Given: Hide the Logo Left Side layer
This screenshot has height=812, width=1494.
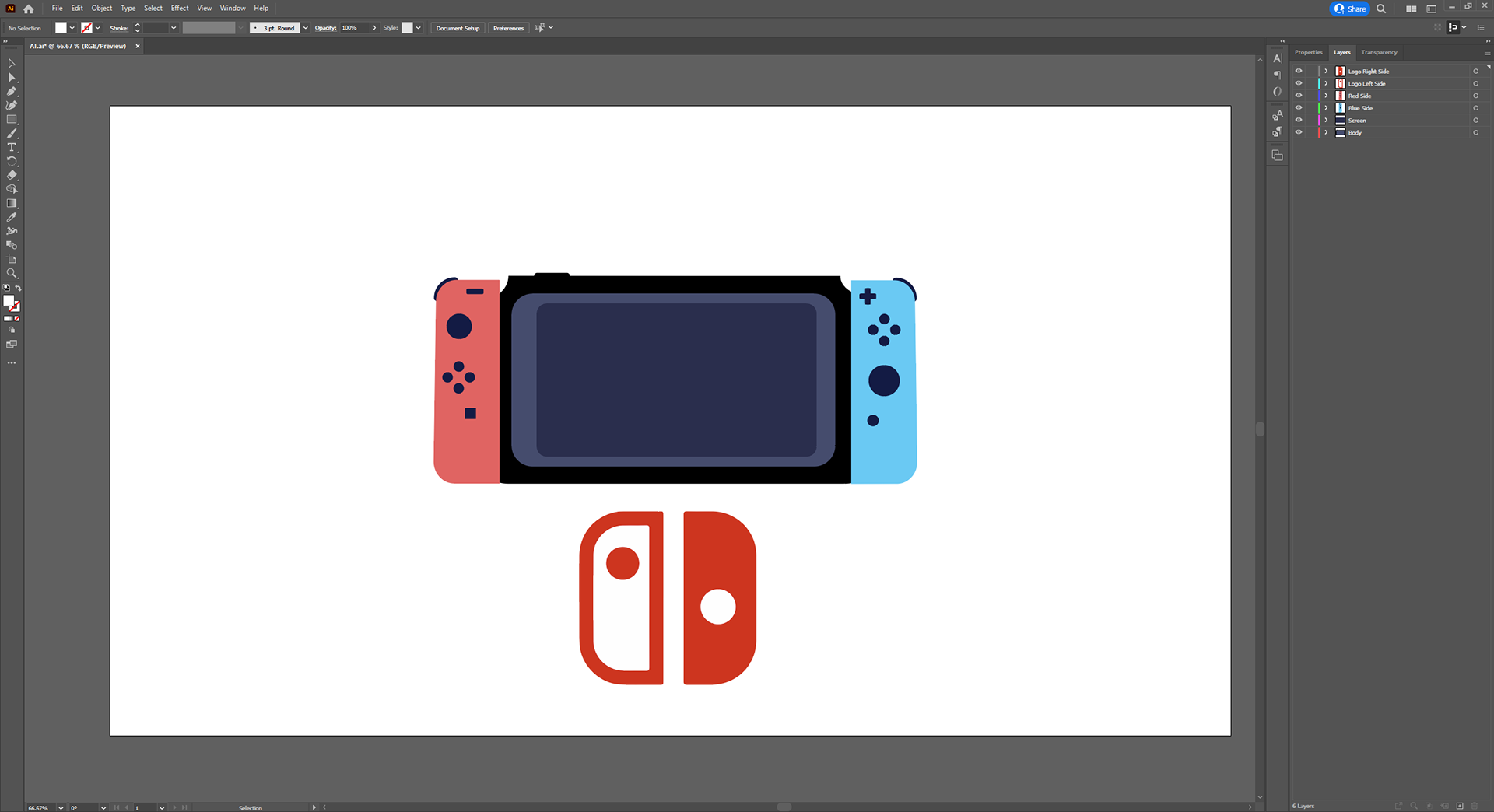Looking at the screenshot, I should click(1298, 83).
